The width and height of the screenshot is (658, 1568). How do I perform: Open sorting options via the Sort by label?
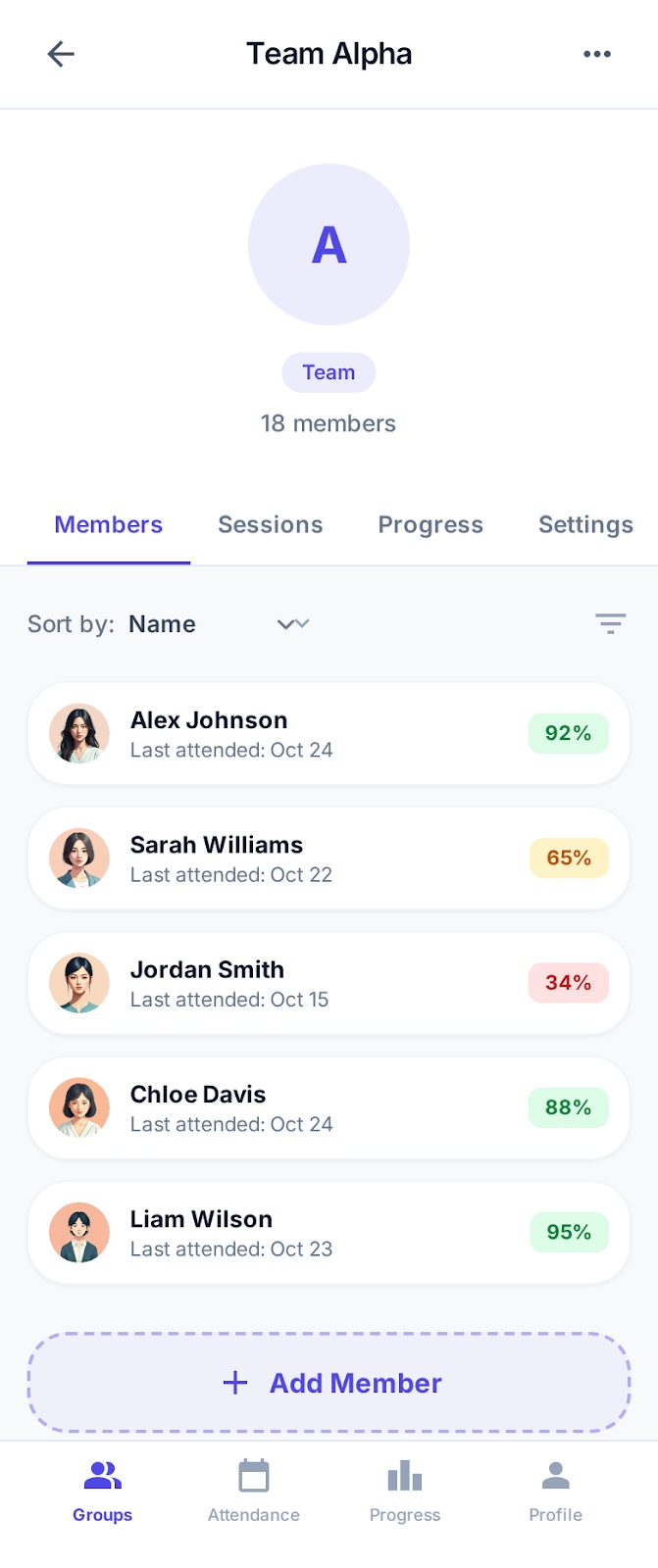click(70, 623)
